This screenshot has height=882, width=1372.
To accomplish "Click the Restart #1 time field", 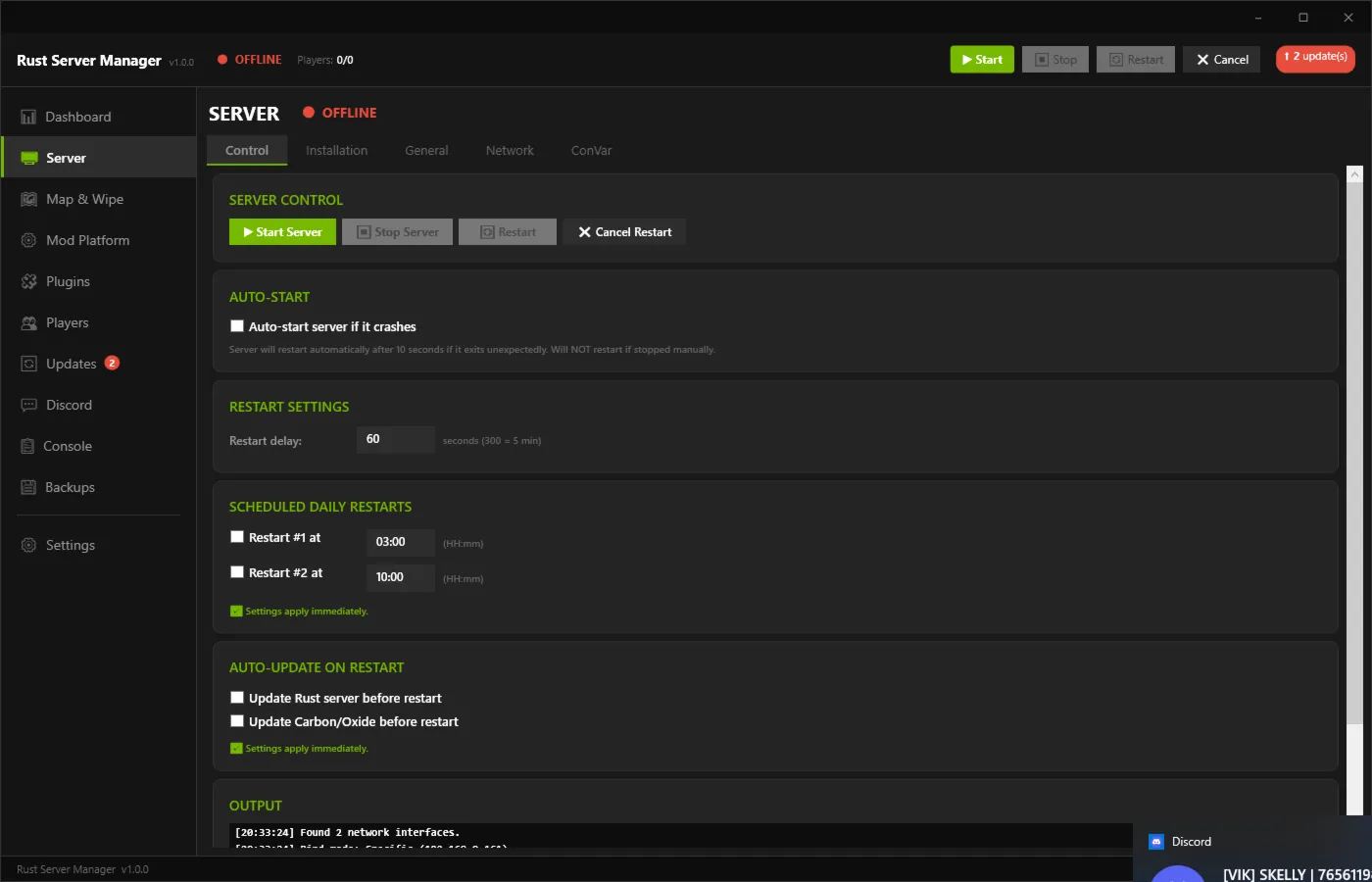I will click(401, 542).
